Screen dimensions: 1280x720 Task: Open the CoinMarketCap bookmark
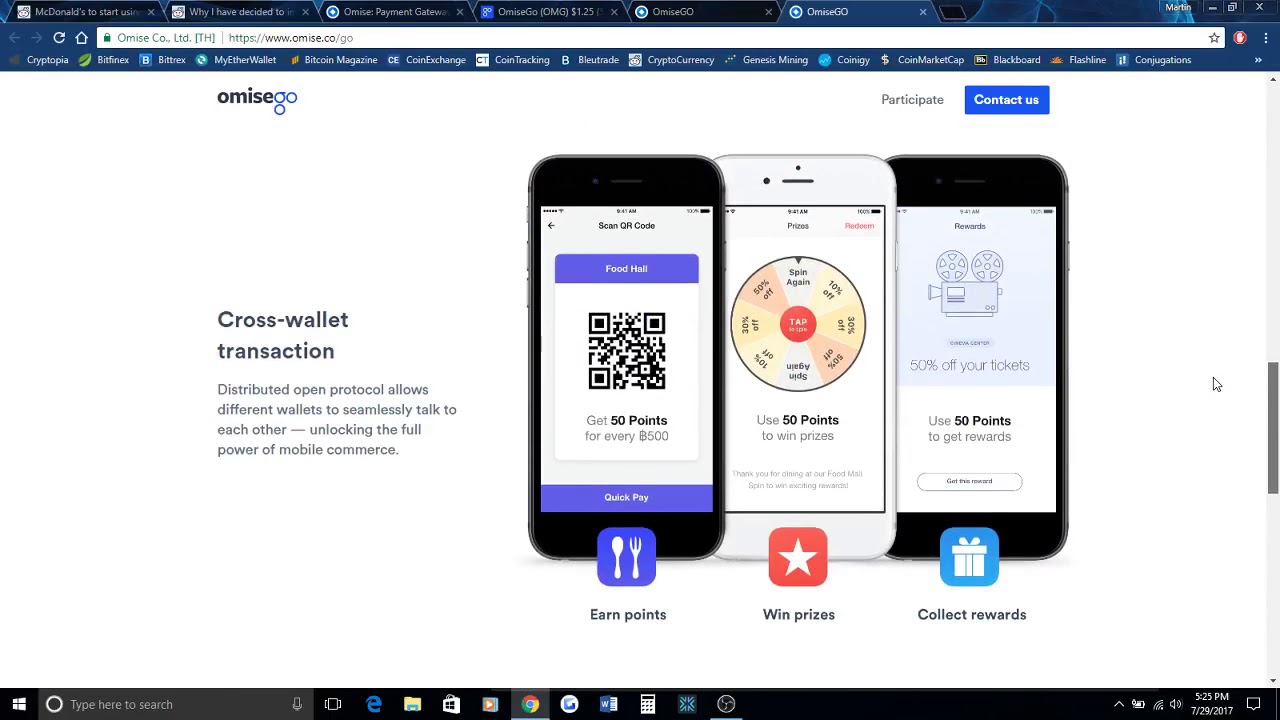pyautogui.click(x=921, y=60)
